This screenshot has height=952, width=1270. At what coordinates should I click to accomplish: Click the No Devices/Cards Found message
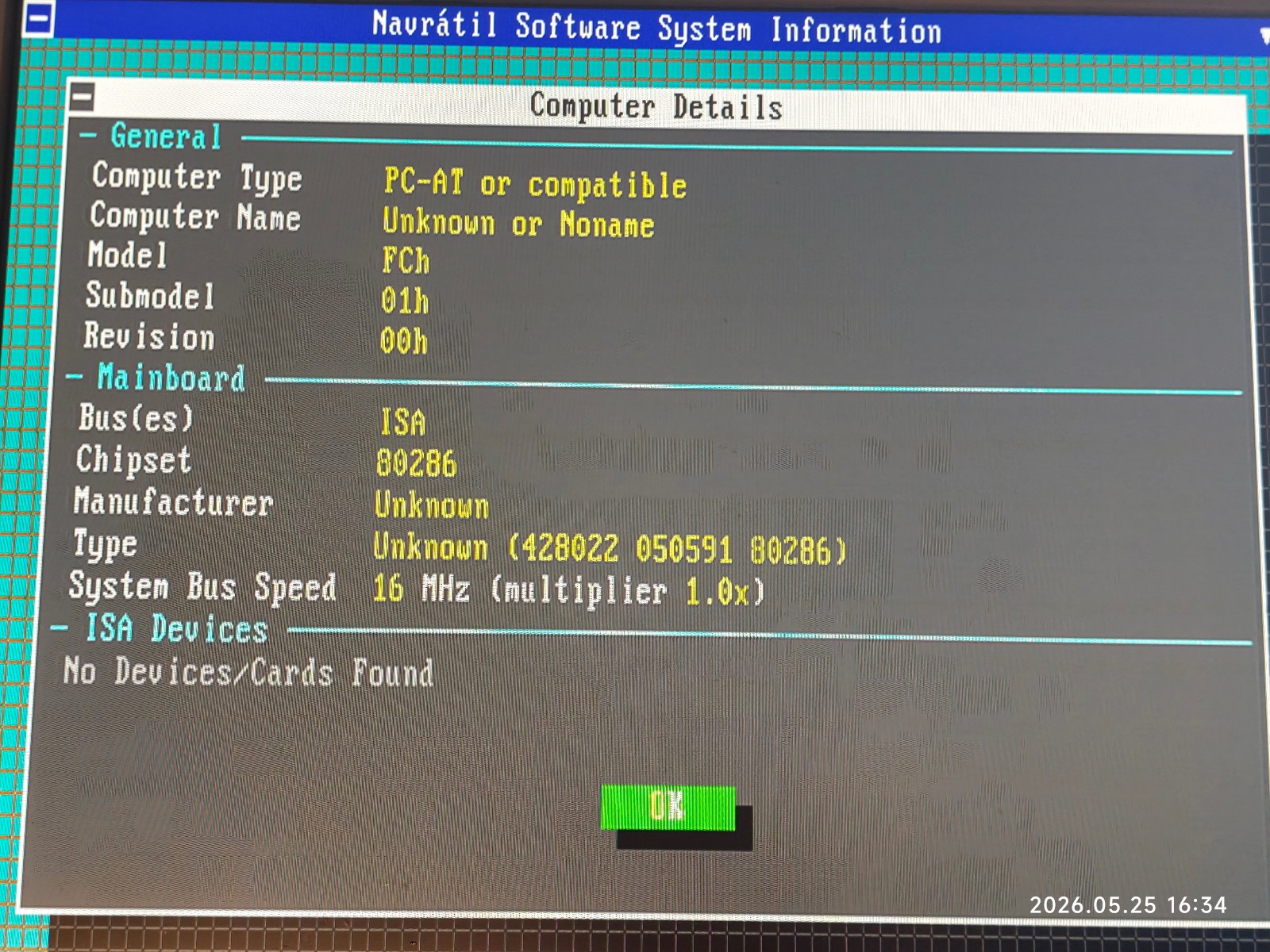pyautogui.click(x=248, y=672)
